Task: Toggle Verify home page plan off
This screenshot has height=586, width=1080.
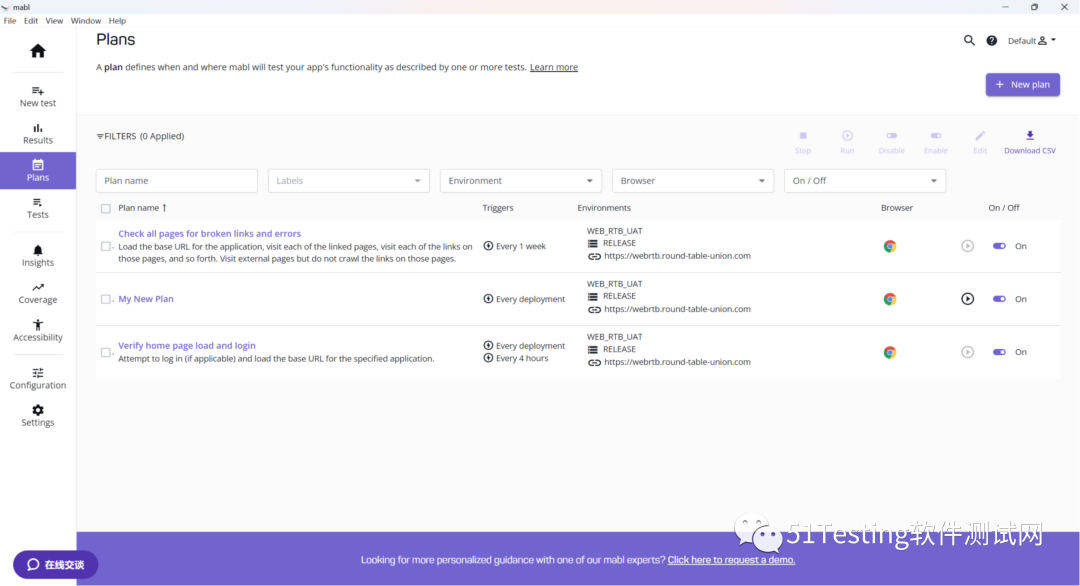Action: tap(999, 352)
